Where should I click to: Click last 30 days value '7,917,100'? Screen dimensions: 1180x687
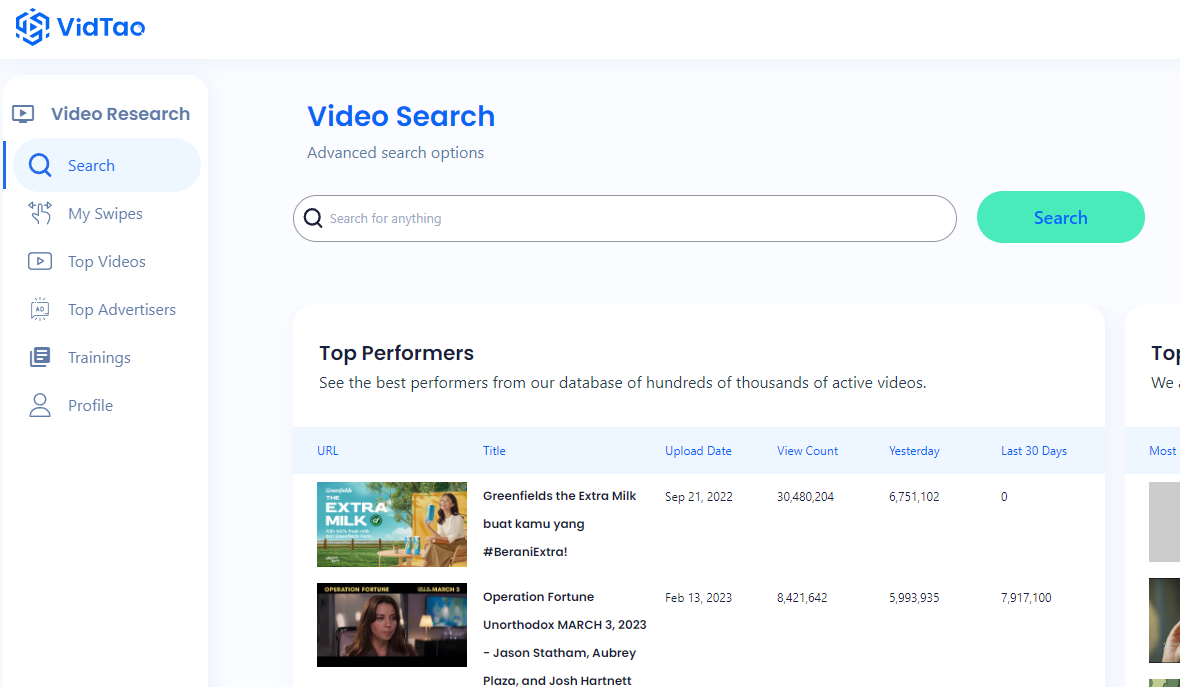coord(1026,597)
